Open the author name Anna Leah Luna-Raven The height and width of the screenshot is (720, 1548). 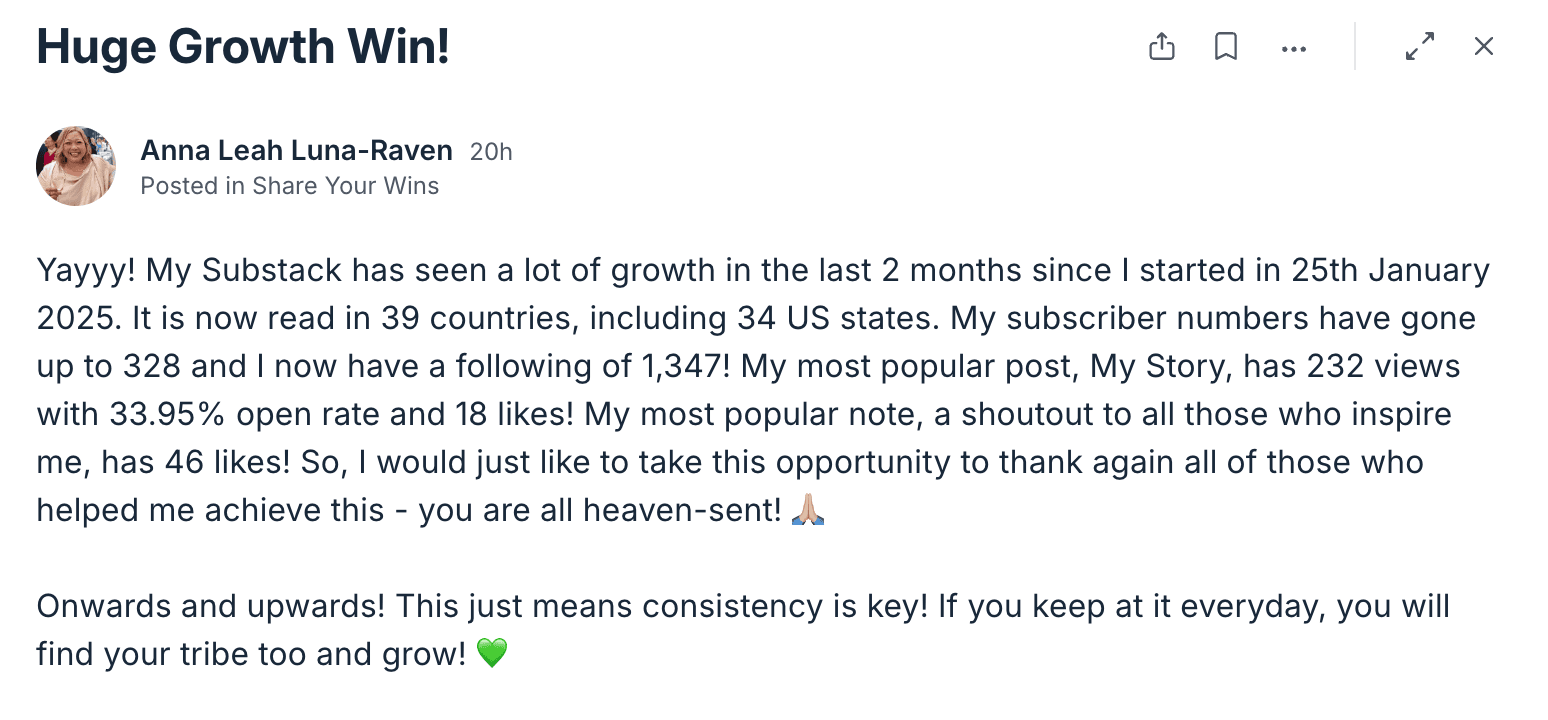296,151
